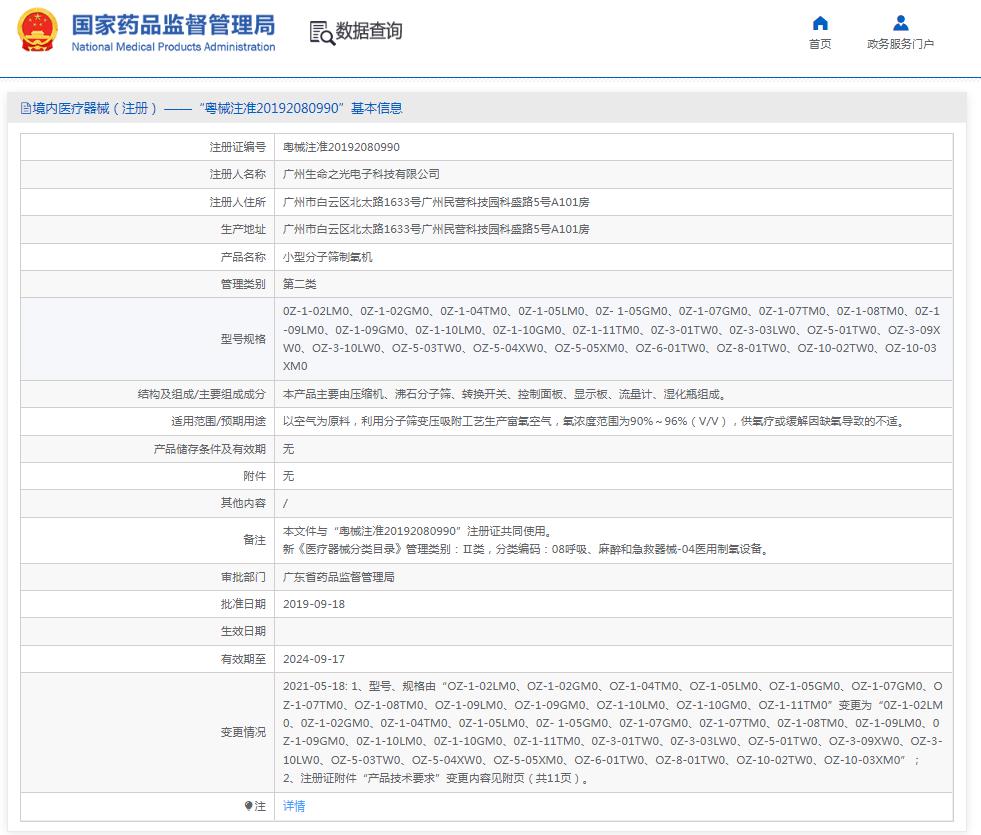
Task: Open the 首页 text link
Action: (820, 44)
